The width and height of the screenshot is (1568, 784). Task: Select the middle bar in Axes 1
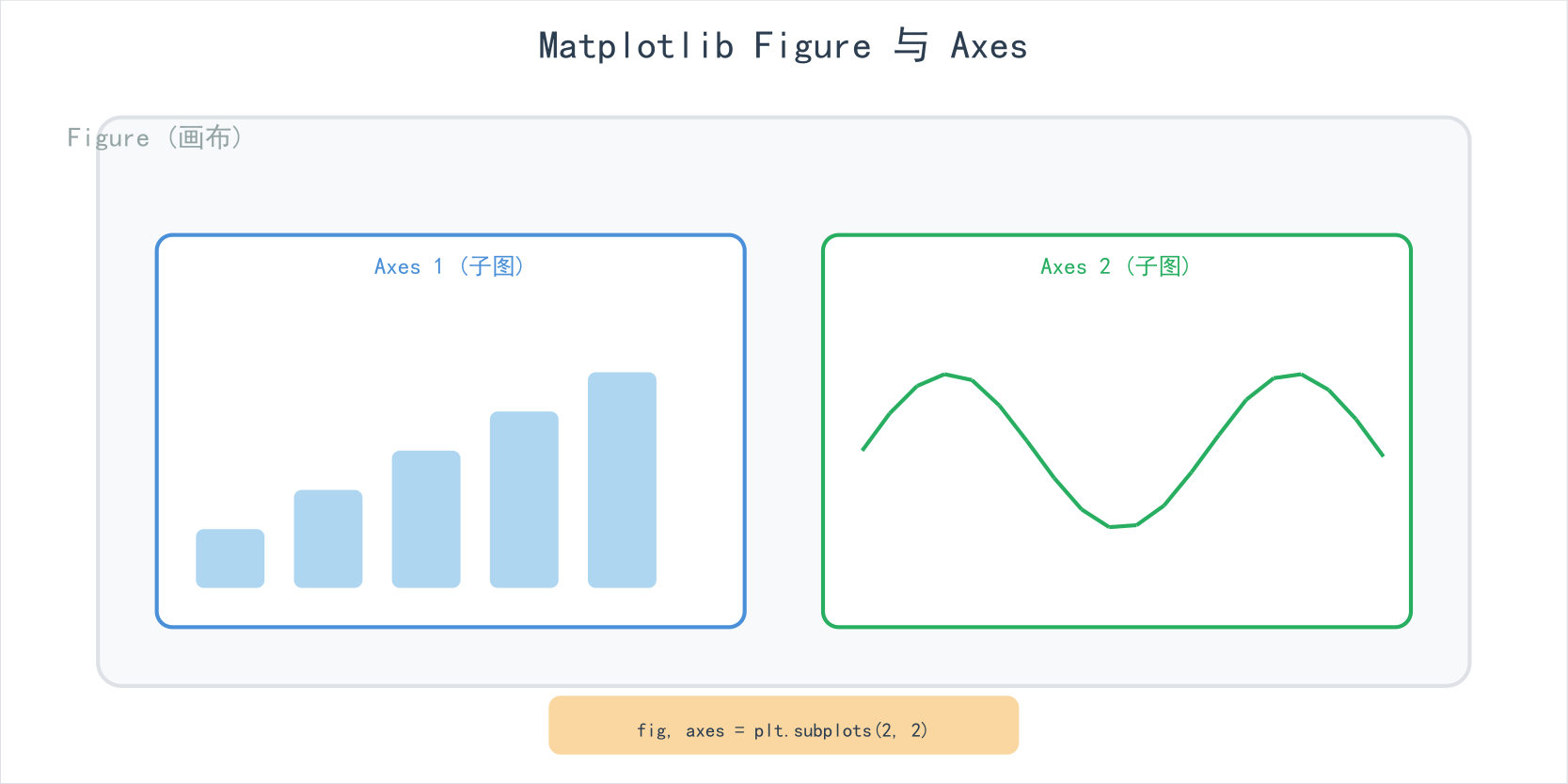[426, 519]
